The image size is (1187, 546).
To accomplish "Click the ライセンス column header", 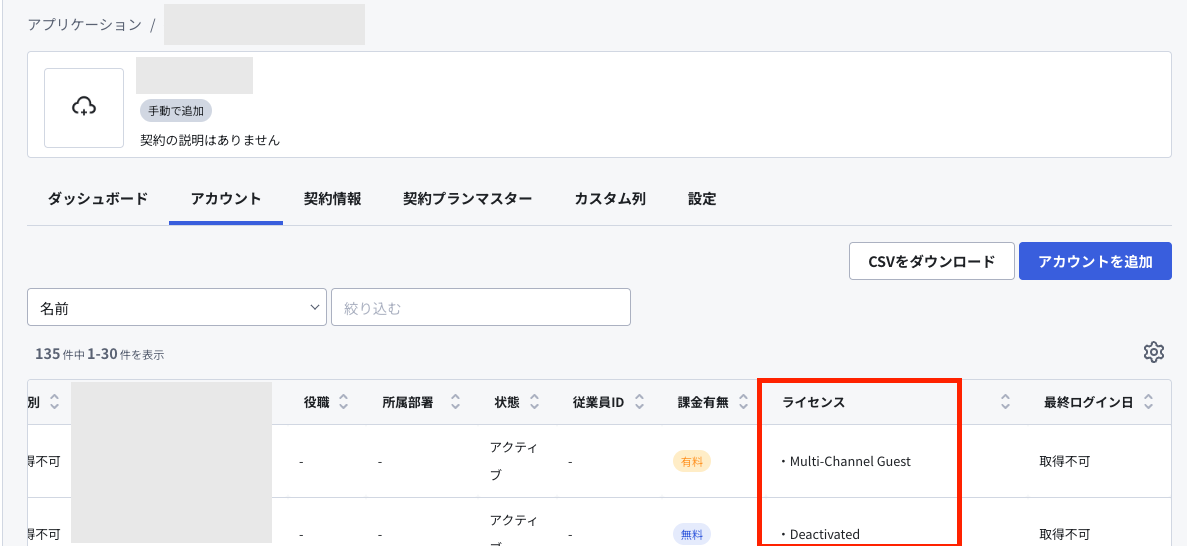I will 814,402.
